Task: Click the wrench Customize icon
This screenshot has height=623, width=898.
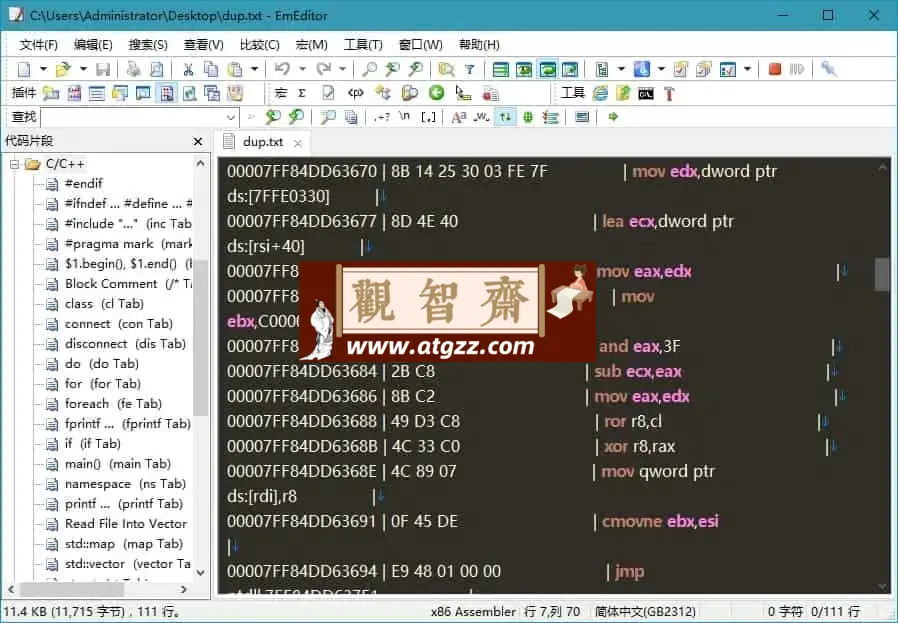Action: [828, 69]
